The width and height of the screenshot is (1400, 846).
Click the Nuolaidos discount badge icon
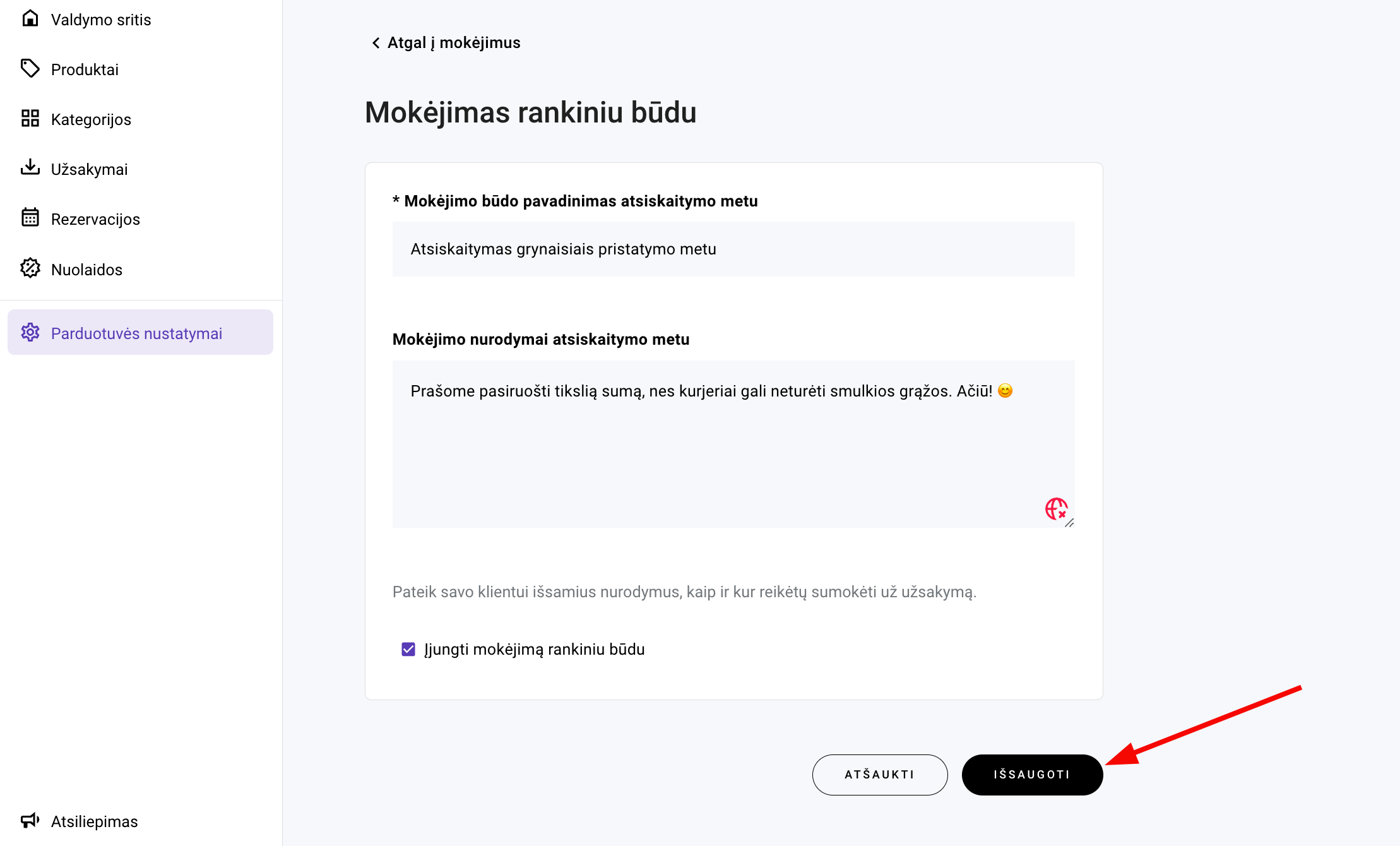30,268
